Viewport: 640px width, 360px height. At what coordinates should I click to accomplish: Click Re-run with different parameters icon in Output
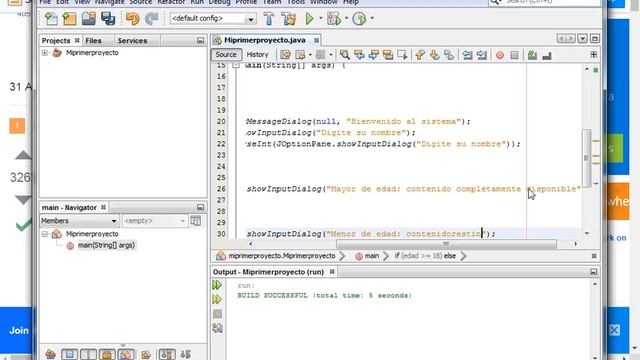(217, 299)
